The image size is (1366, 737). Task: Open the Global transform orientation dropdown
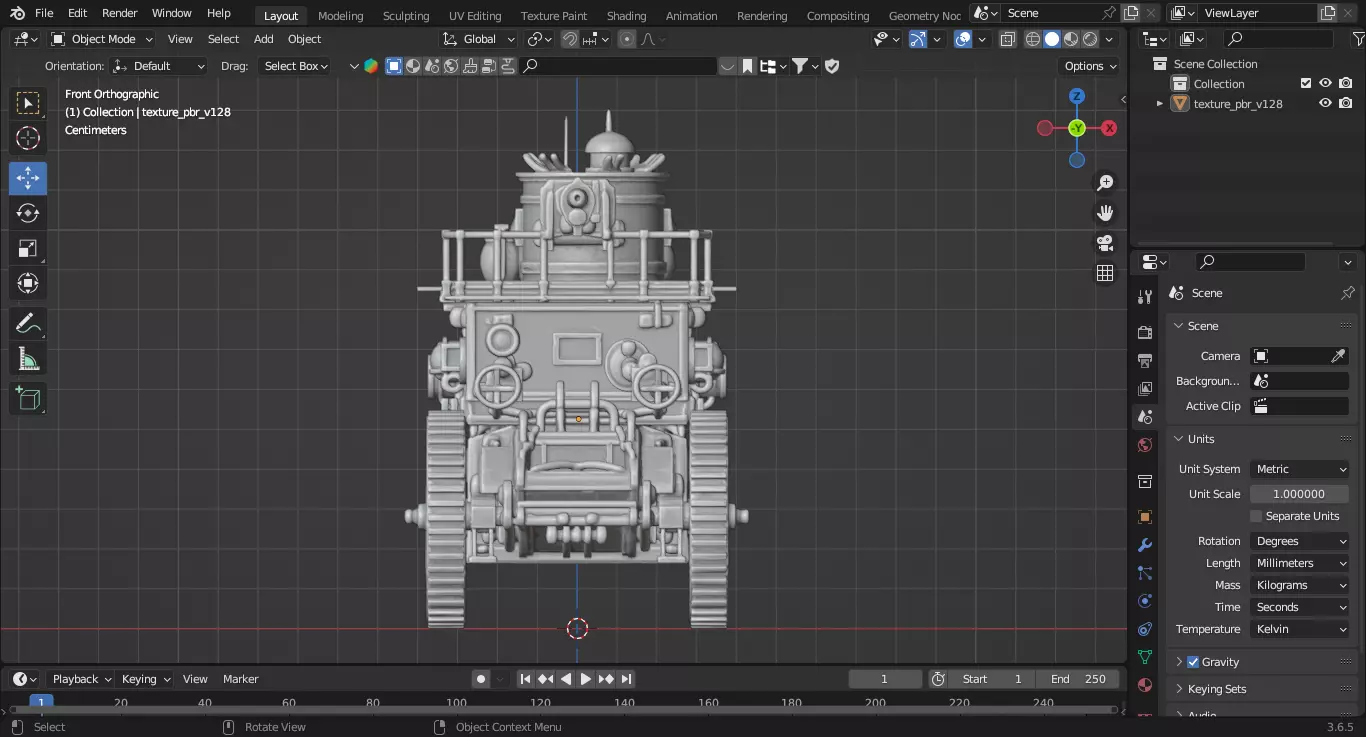click(479, 39)
